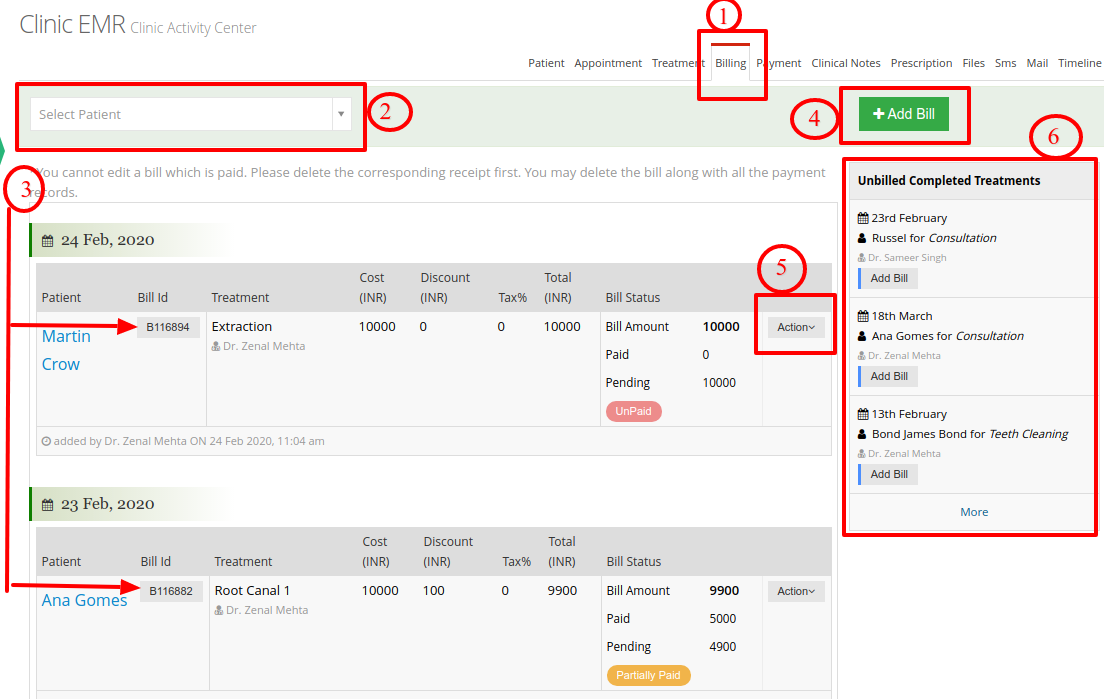Open the Prescription tab
This screenshot has width=1104, height=699.
921,63
